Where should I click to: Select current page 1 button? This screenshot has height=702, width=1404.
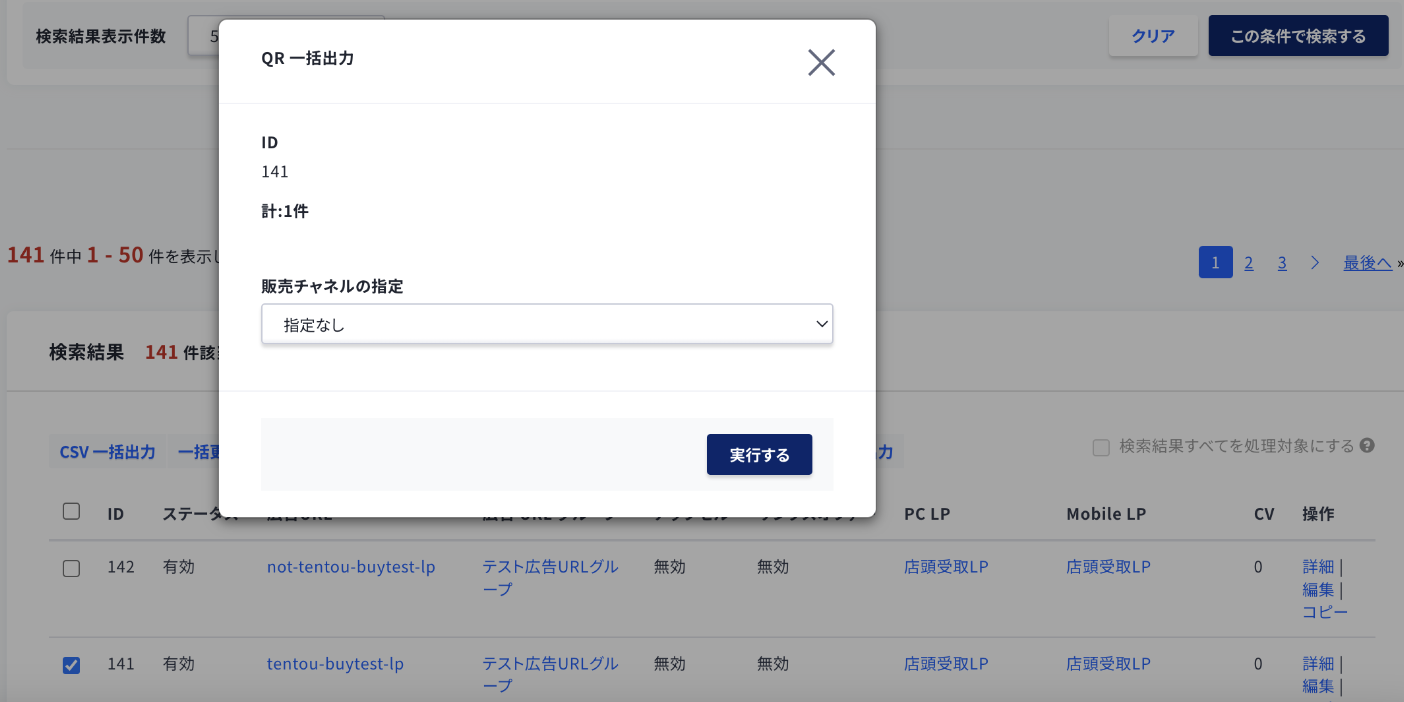pyautogui.click(x=1216, y=262)
